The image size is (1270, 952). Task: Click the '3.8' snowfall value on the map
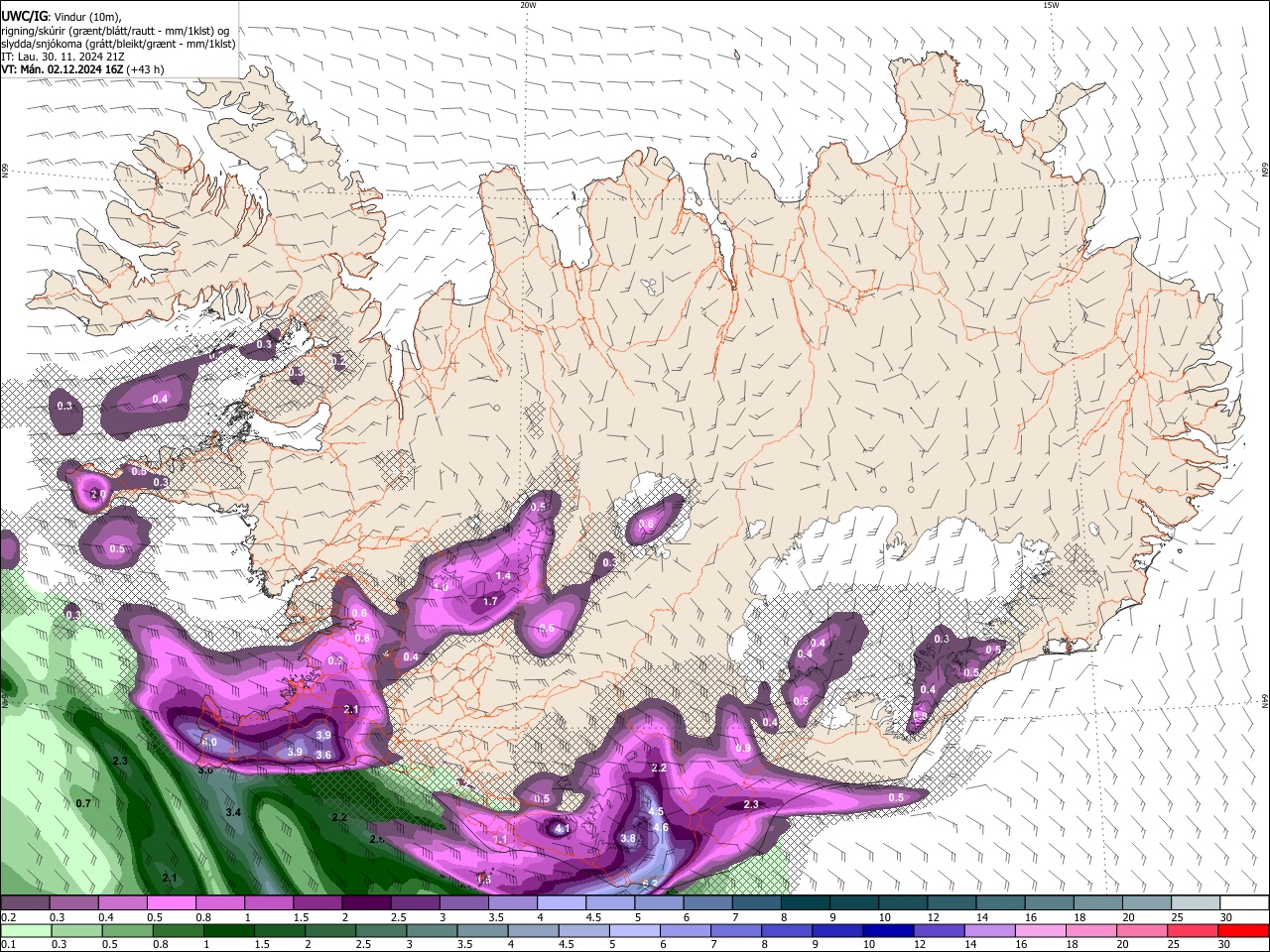point(628,839)
